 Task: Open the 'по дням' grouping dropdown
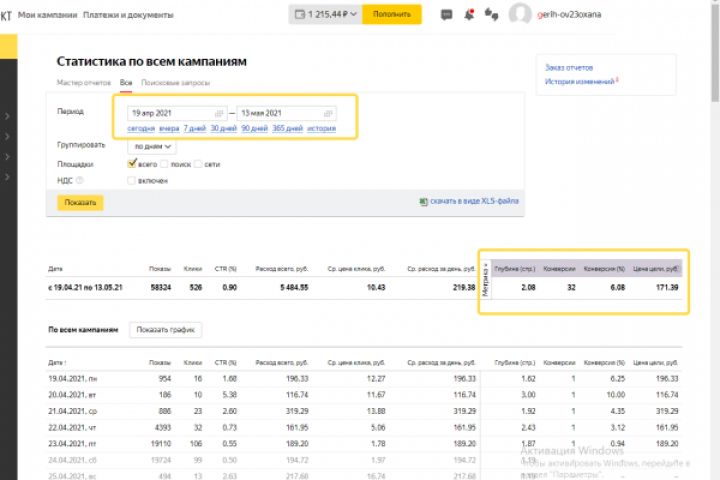click(x=152, y=147)
